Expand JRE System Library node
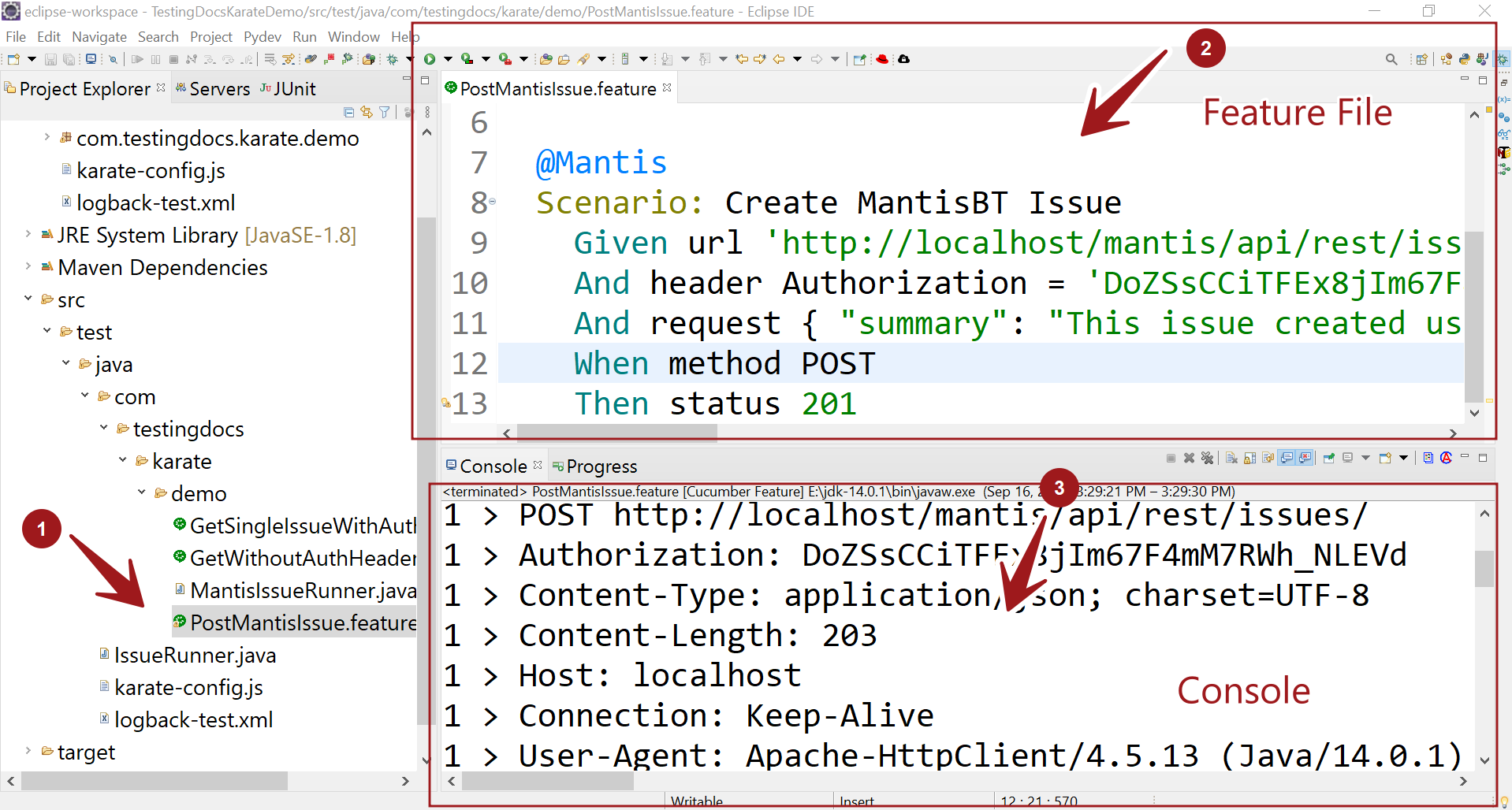The image size is (1512, 810). [28, 234]
